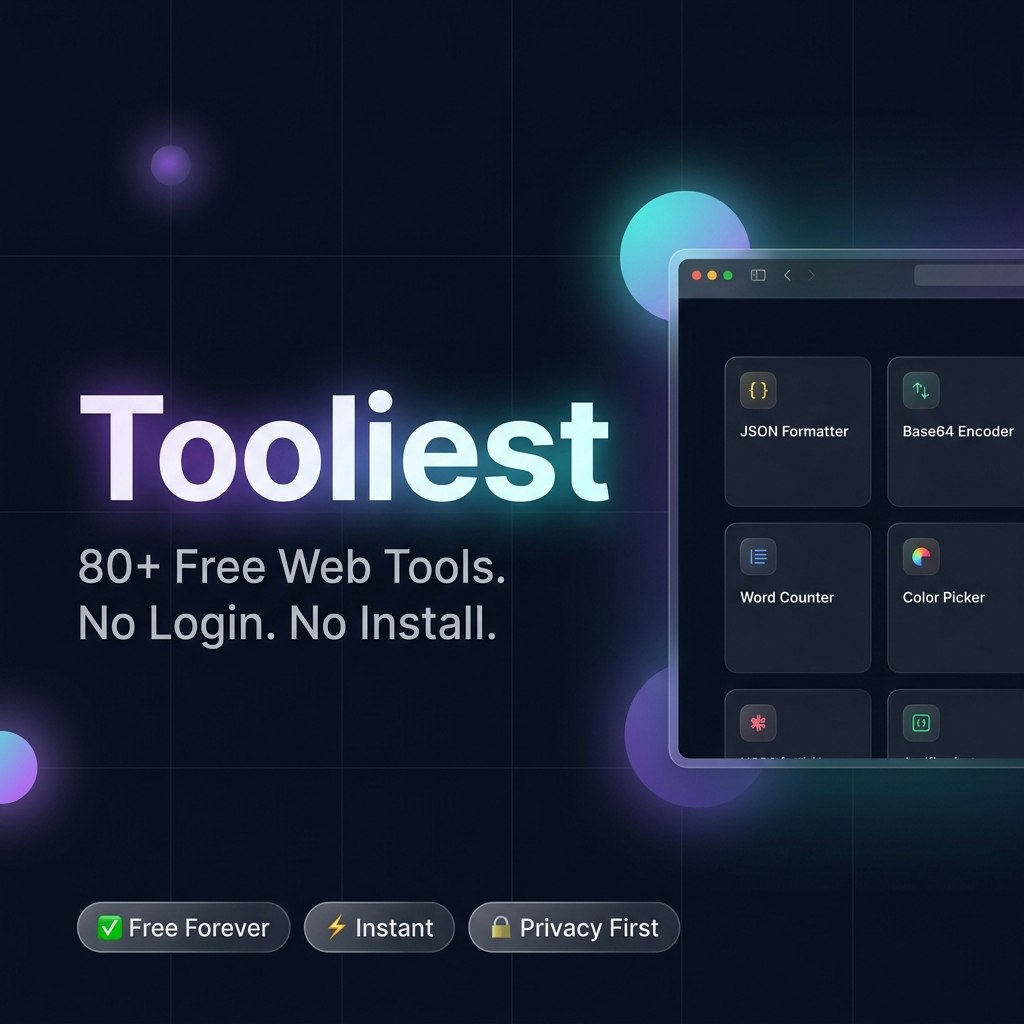Viewport: 1024px width, 1024px height.
Task: Open the JSON Formatter curly braces icon
Action: (x=758, y=390)
